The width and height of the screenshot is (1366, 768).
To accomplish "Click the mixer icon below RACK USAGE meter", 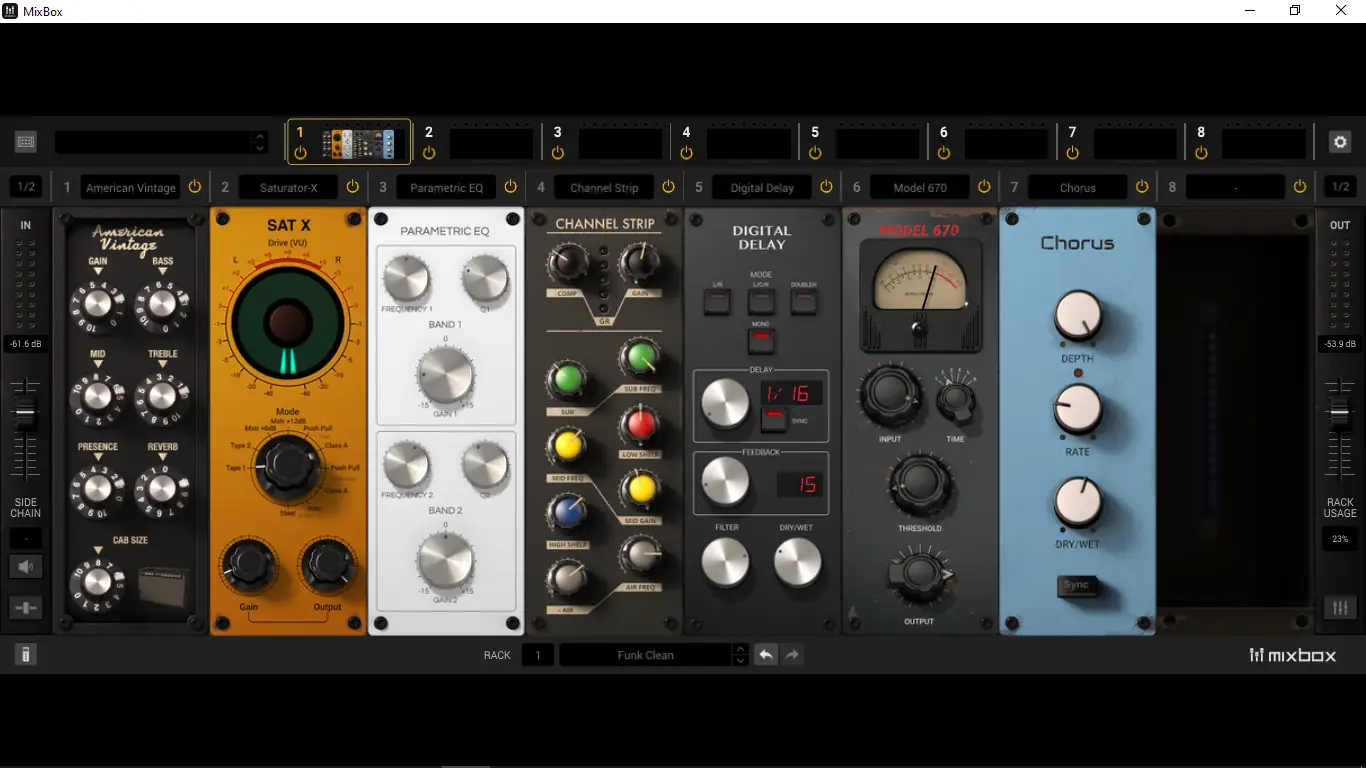I will point(1340,607).
